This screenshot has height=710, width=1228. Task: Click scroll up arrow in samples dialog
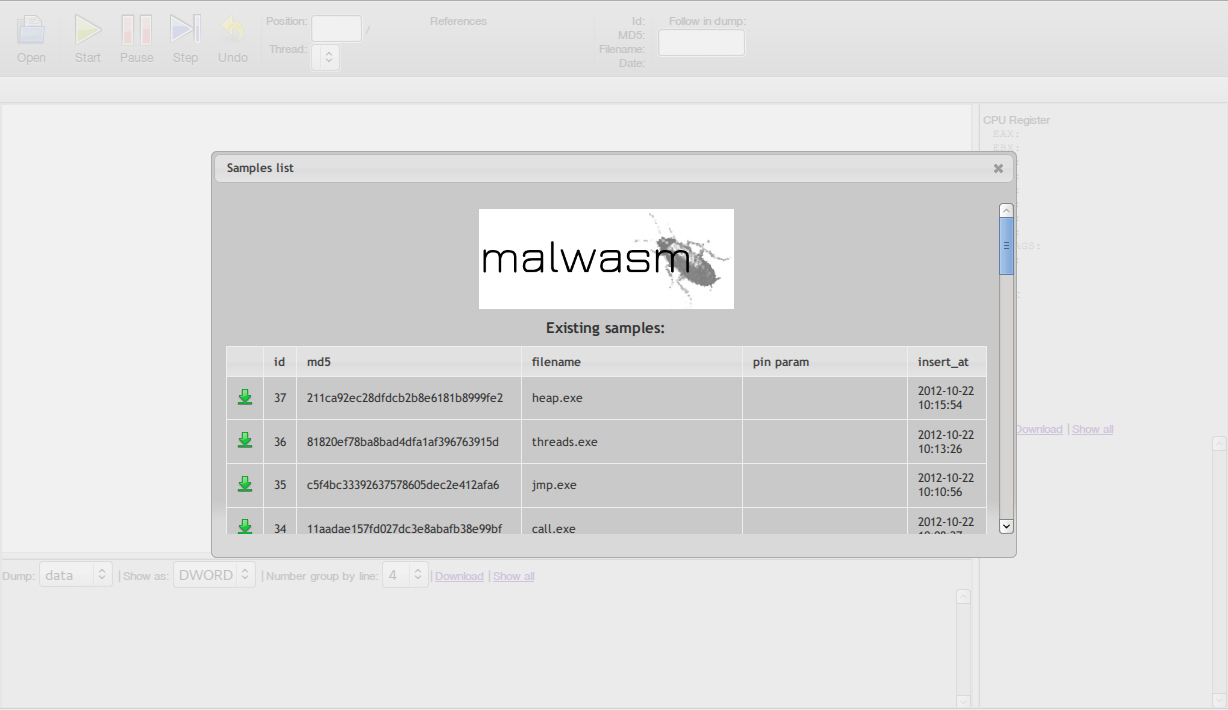[1006, 211]
